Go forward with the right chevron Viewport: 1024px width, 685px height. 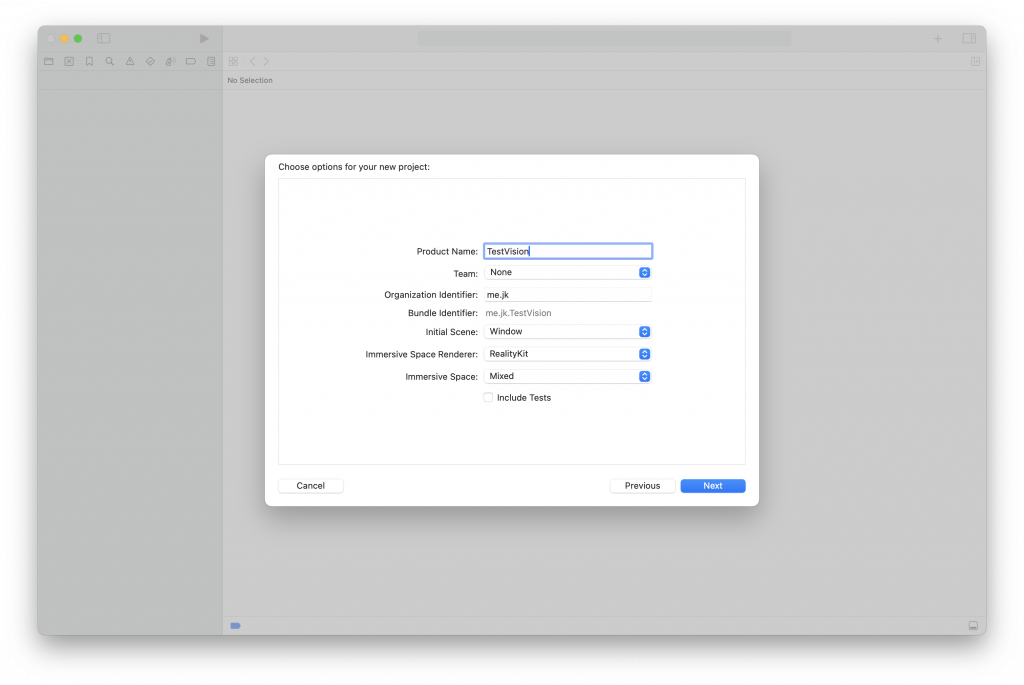coord(266,61)
